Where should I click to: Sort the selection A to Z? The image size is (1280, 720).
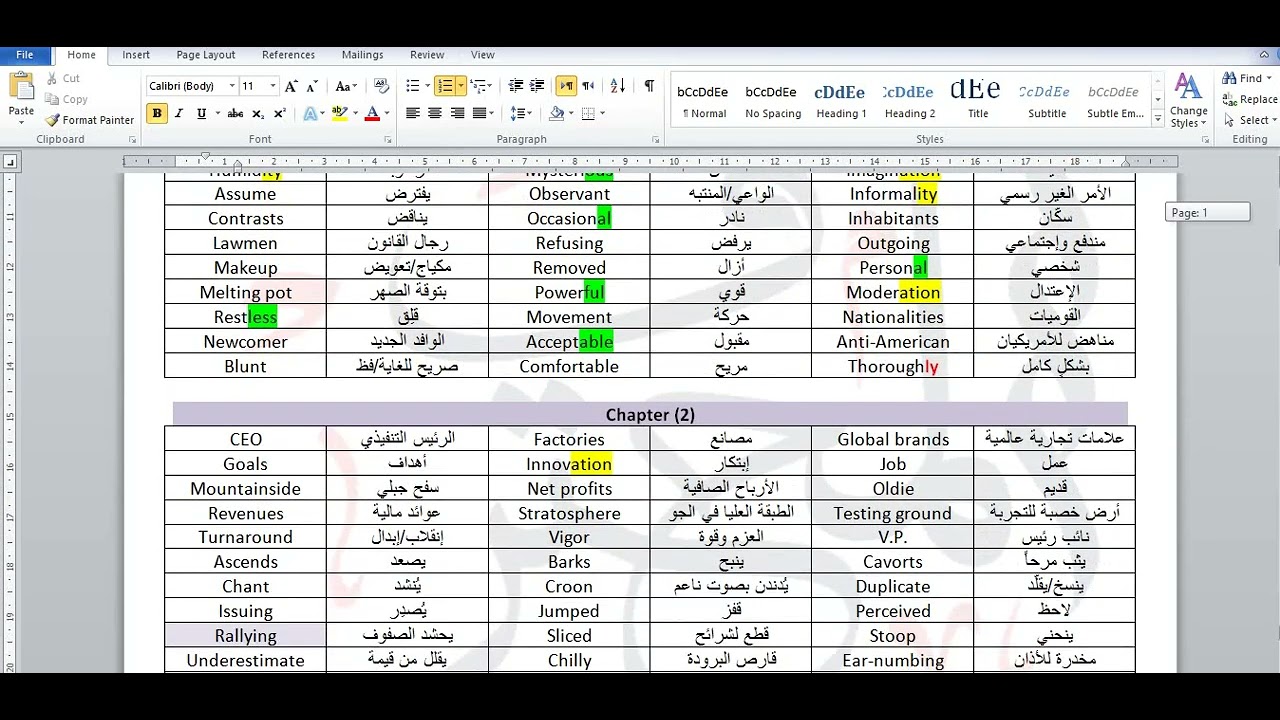[617, 87]
